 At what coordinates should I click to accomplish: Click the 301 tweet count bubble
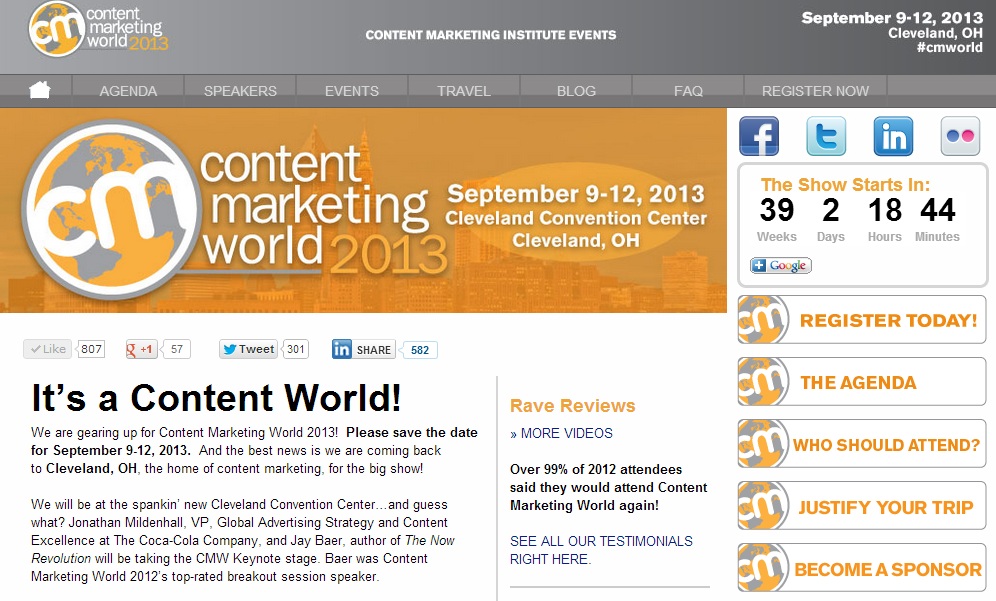coord(295,349)
